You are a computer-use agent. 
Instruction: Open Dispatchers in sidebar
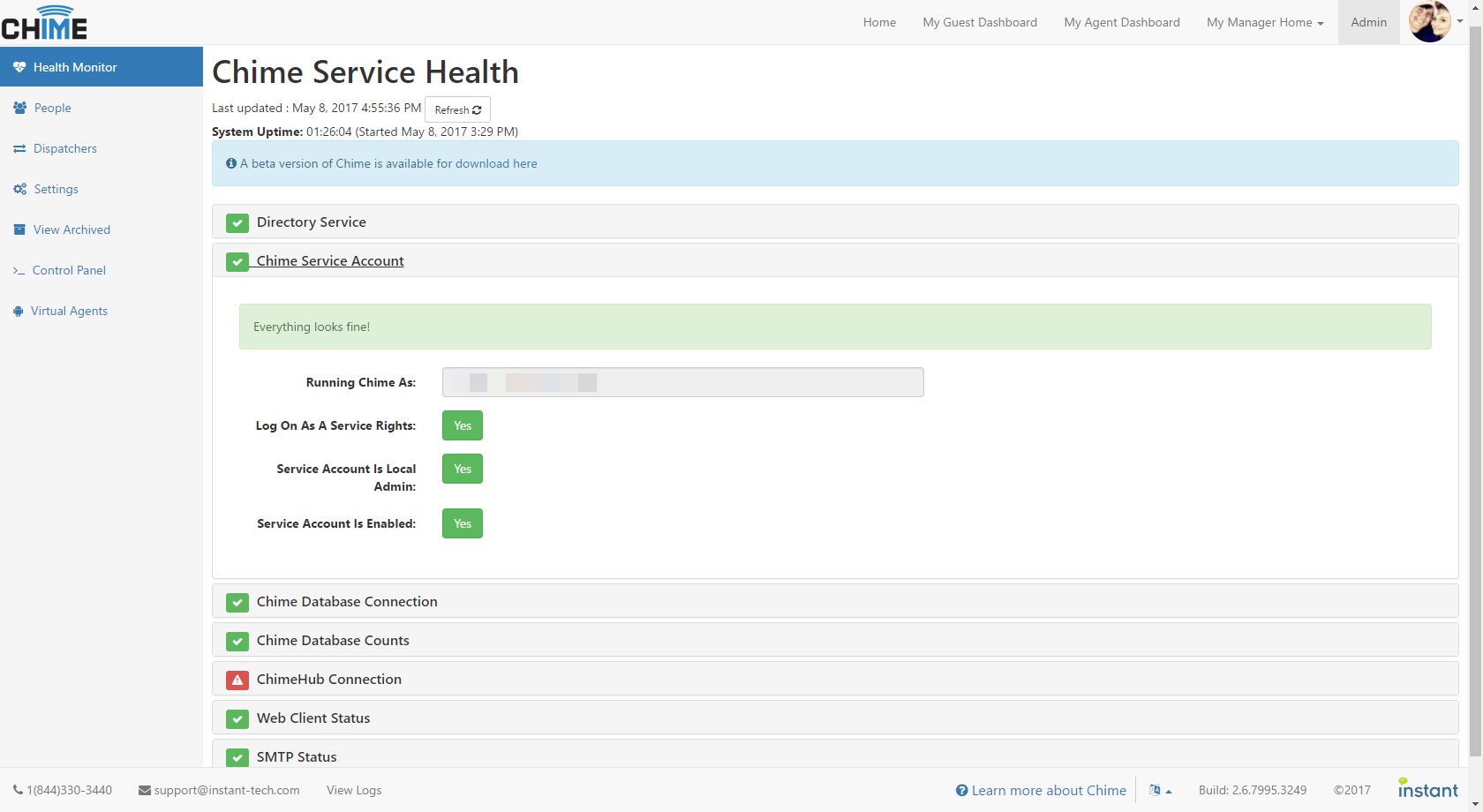tap(102, 148)
